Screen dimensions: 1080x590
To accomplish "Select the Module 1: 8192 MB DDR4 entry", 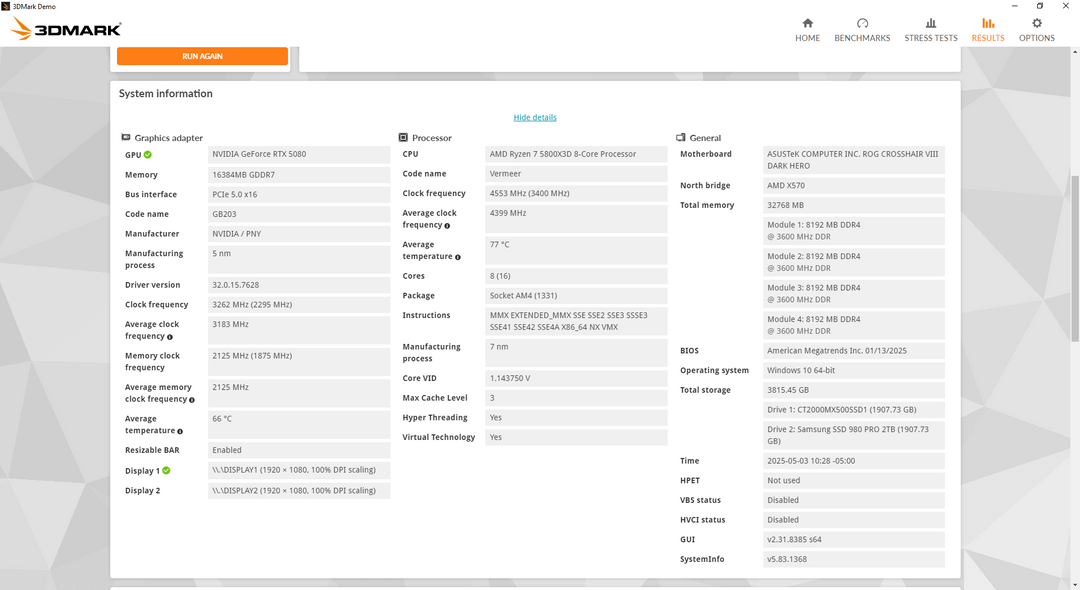I will coord(853,231).
